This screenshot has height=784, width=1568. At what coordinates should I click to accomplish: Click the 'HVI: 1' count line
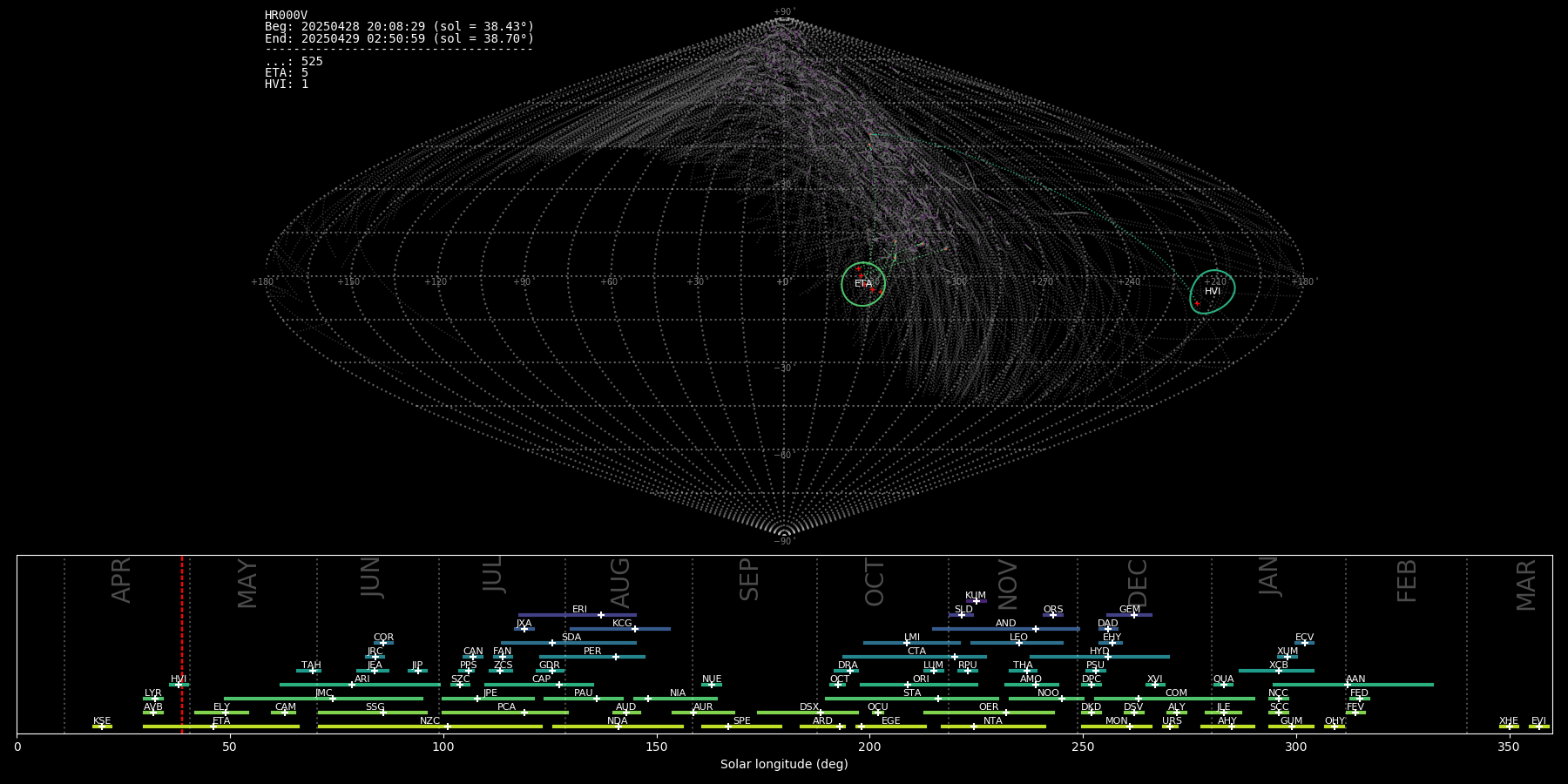(x=287, y=84)
